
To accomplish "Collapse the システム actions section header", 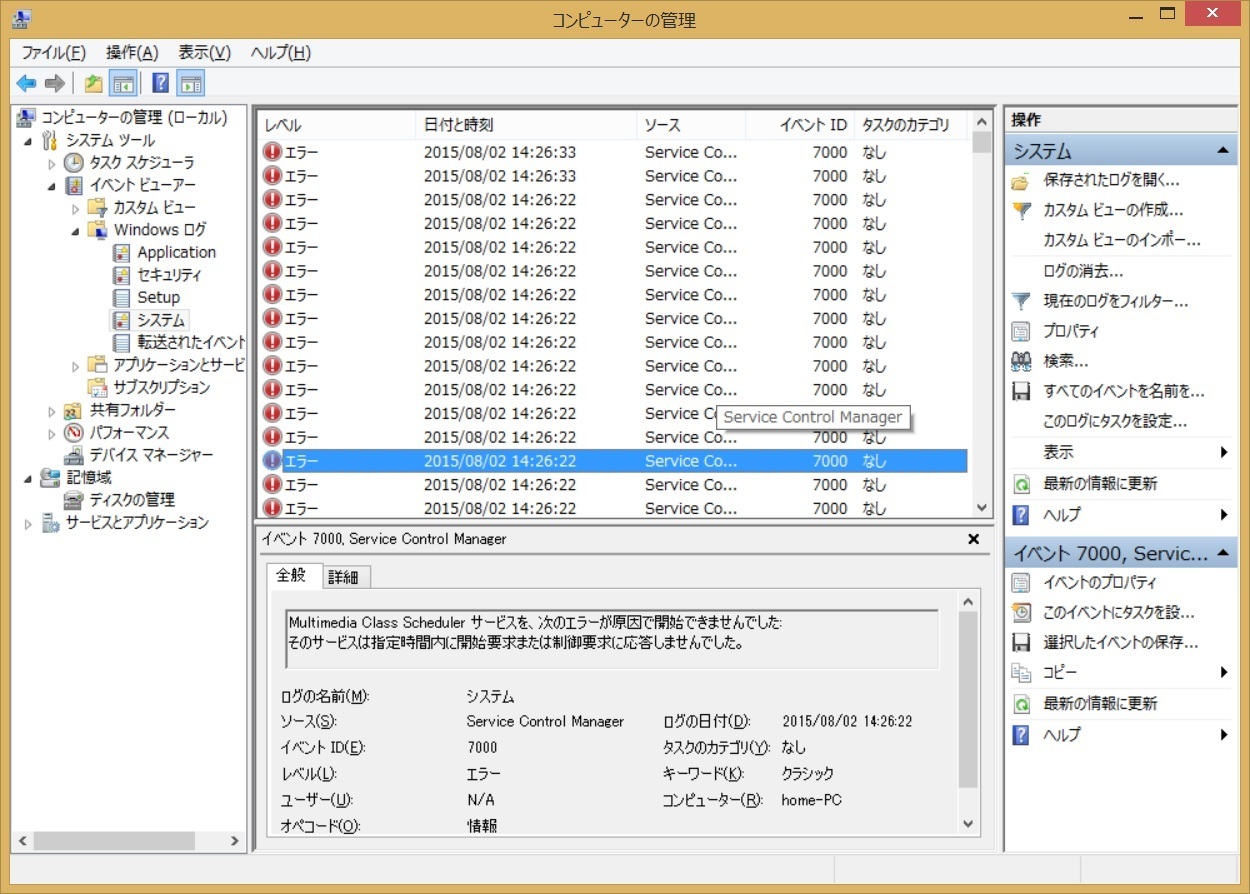I will [1221, 151].
